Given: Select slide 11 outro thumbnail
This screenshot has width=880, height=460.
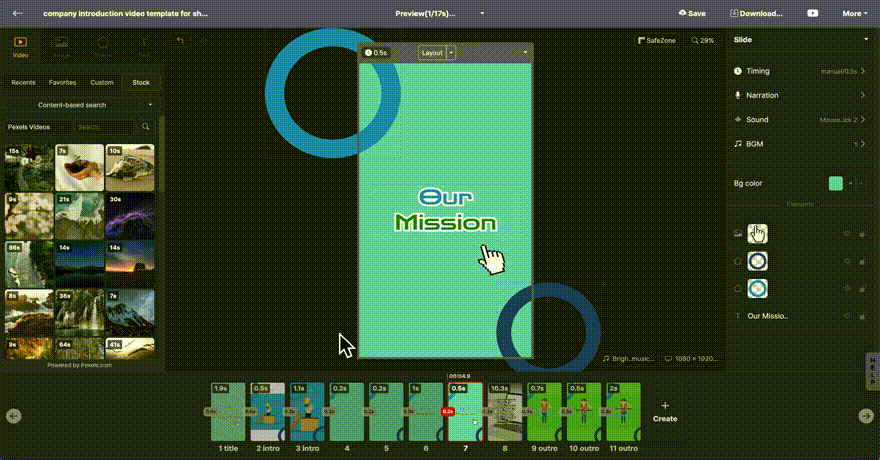Looking at the screenshot, I should [x=623, y=412].
